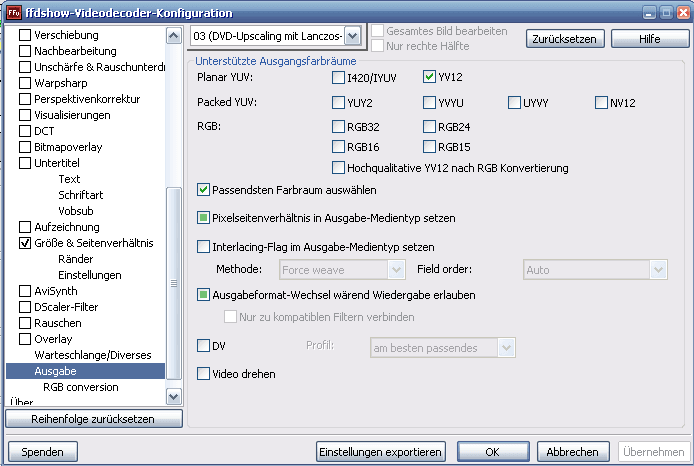Enable the Aufzeichnung checkbox
The image size is (694, 466).
tap(25, 227)
